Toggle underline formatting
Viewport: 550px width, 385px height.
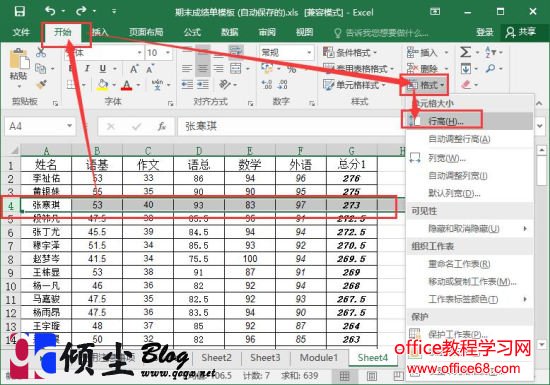pyautogui.click(x=102, y=68)
